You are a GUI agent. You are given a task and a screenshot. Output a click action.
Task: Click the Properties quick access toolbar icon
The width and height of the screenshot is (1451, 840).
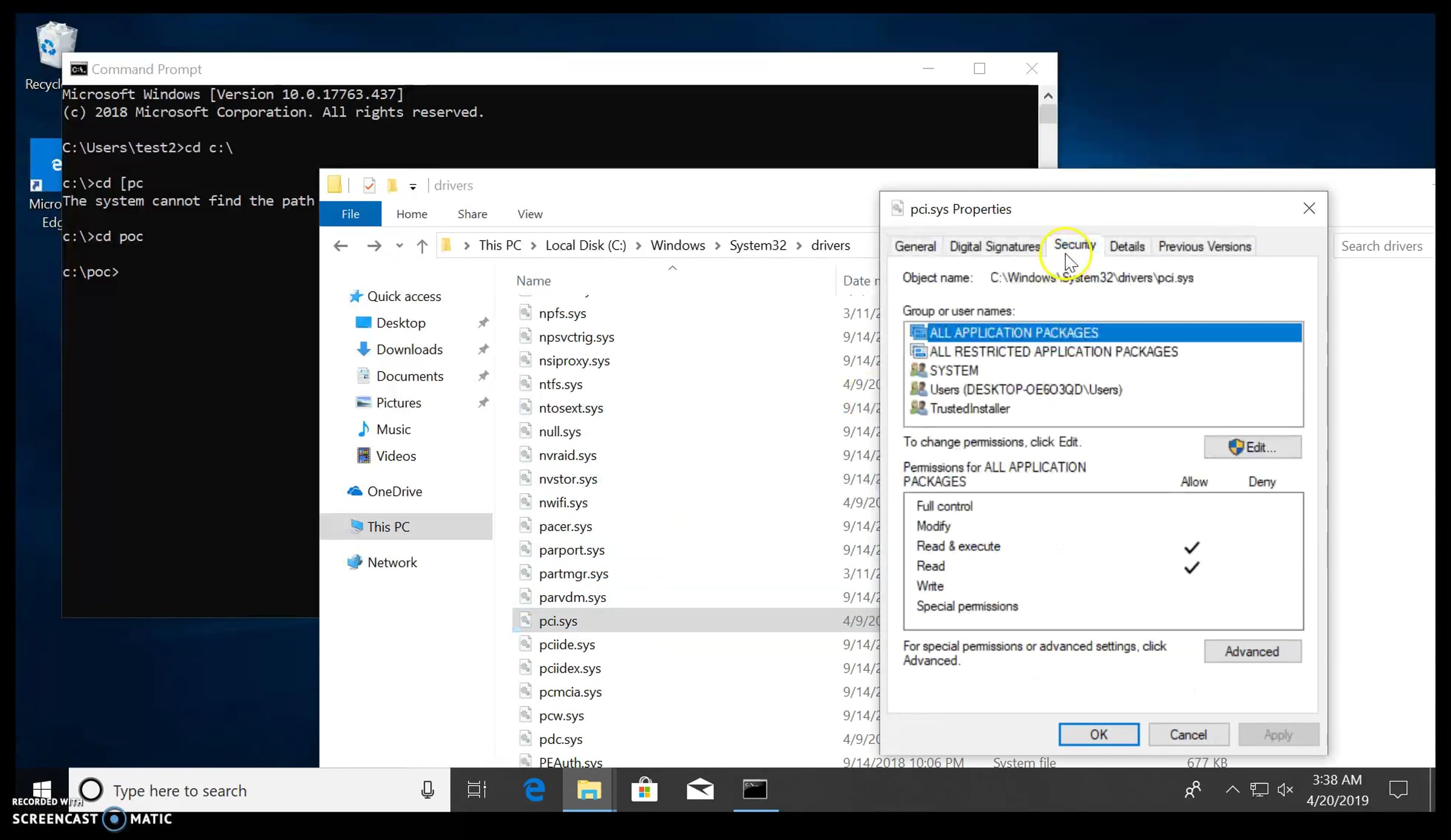[369, 186]
